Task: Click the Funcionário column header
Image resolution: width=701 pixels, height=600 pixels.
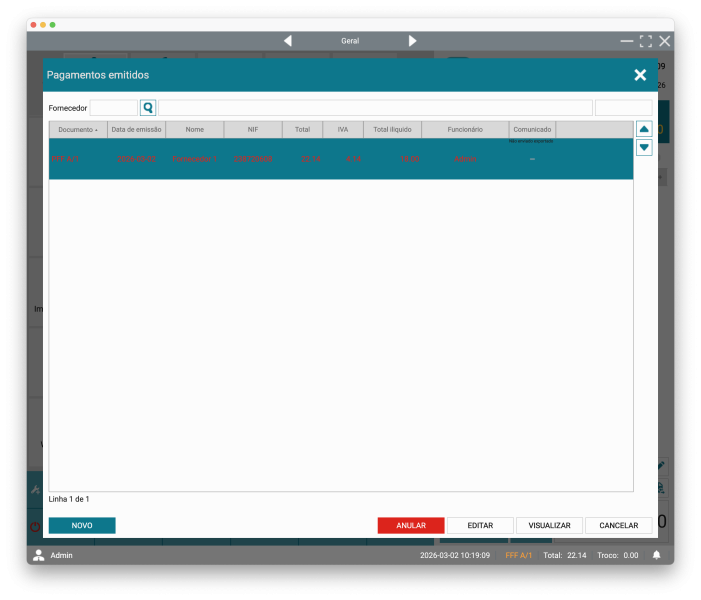Action: [465, 130]
